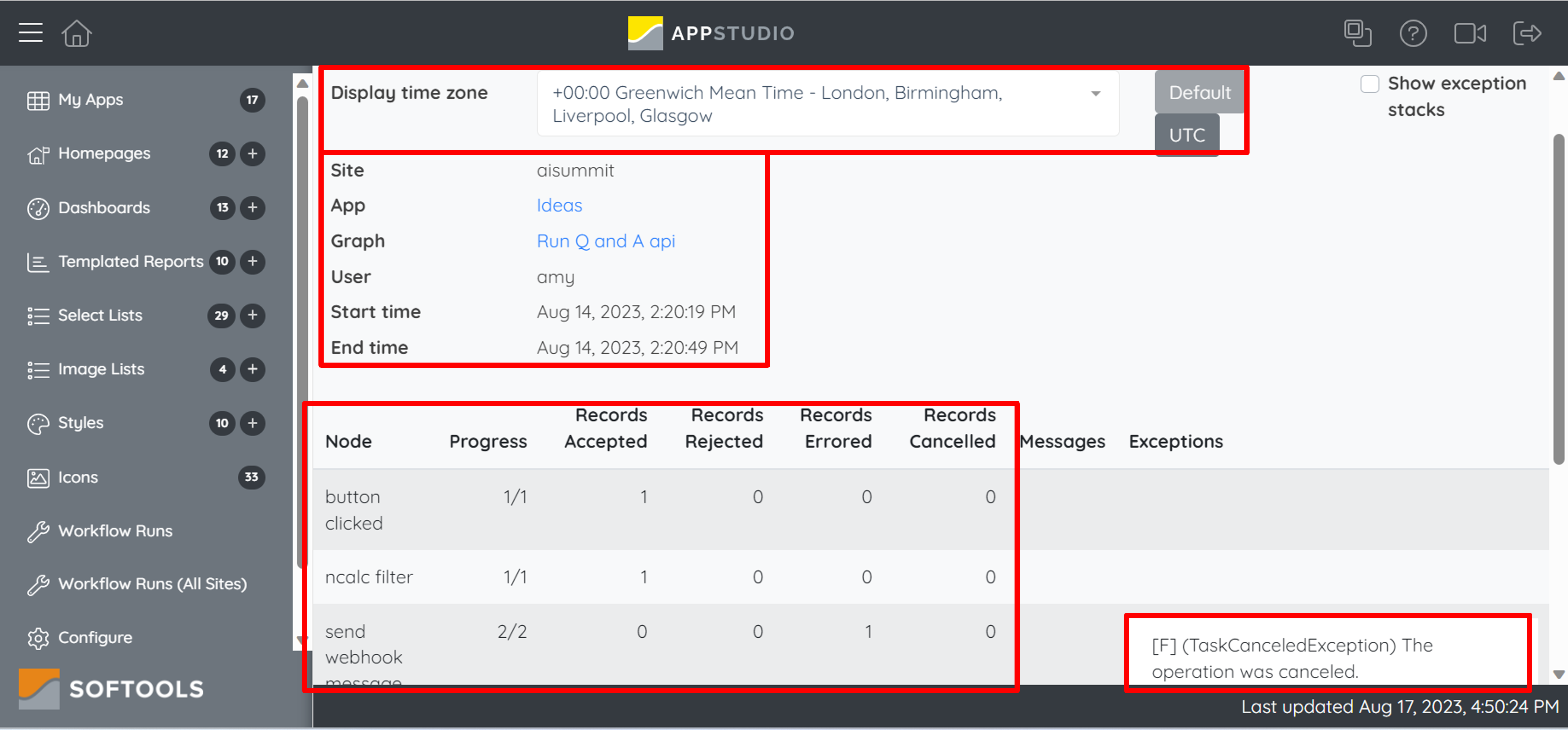This screenshot has height=730, width=1568.
Task: Enable Show exception stacks checkbox
Action: click(1369, 83)
